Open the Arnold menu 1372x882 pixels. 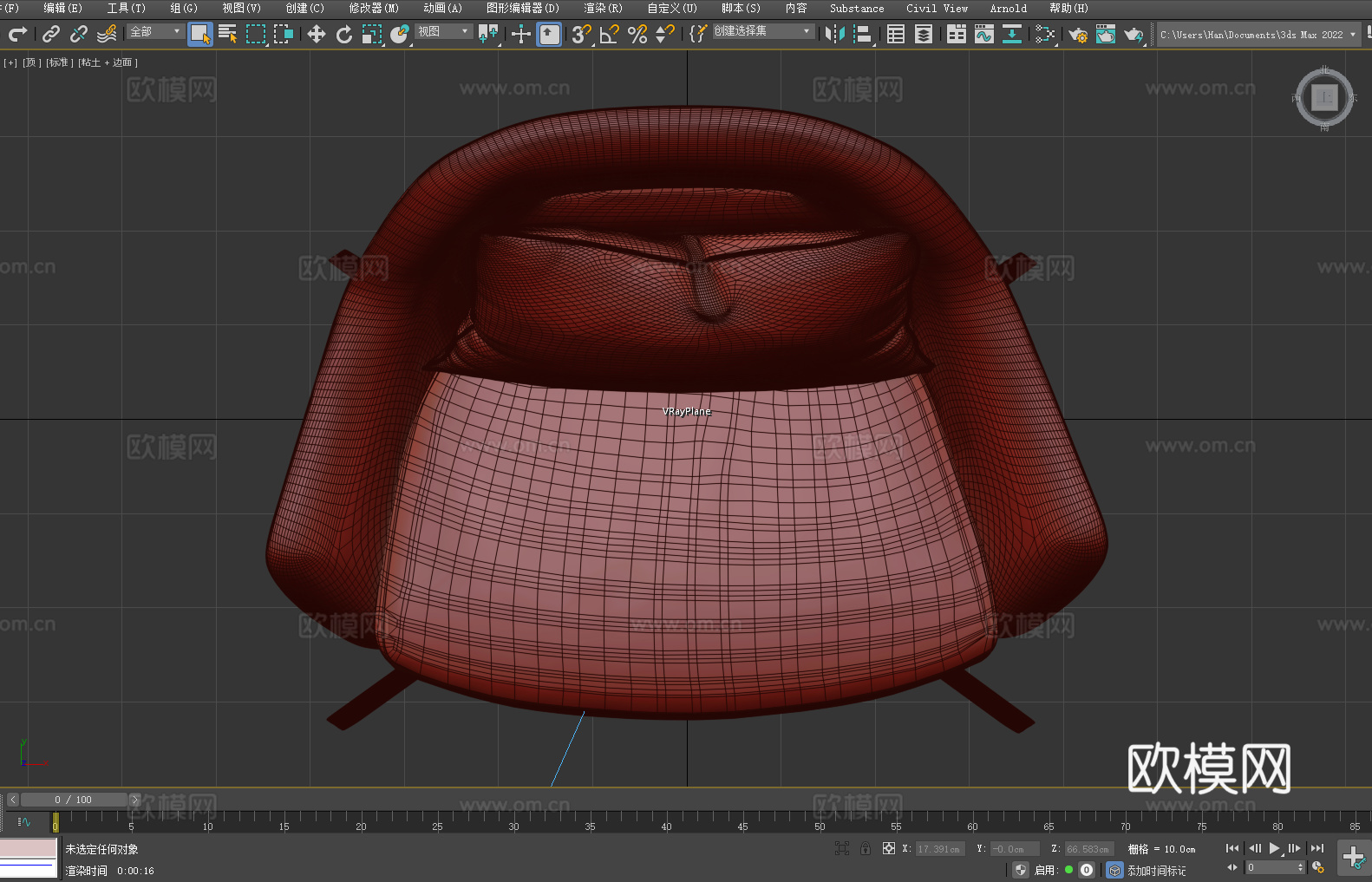click(1008, 9)
